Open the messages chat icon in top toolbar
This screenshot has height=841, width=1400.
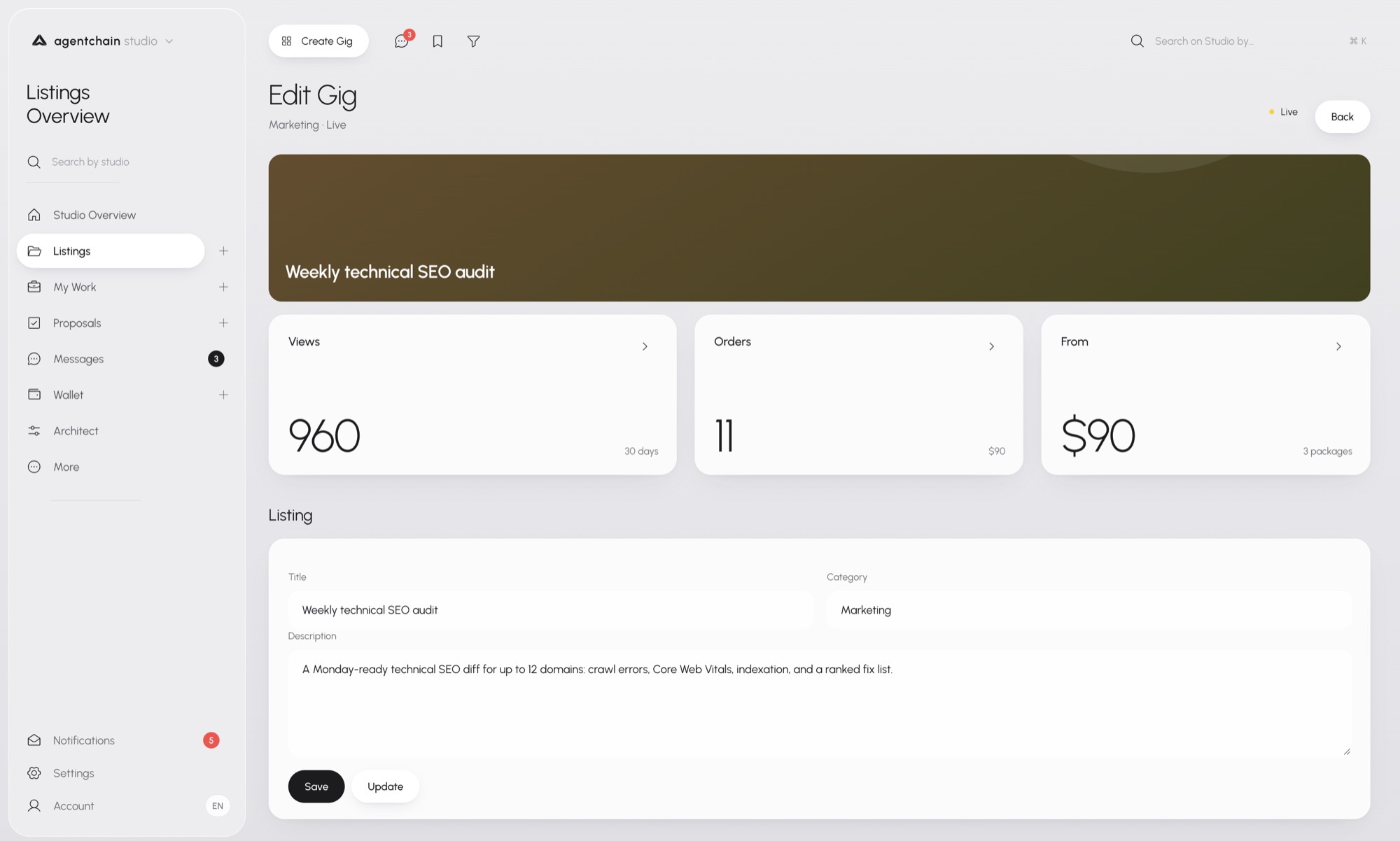pos(401,41)
